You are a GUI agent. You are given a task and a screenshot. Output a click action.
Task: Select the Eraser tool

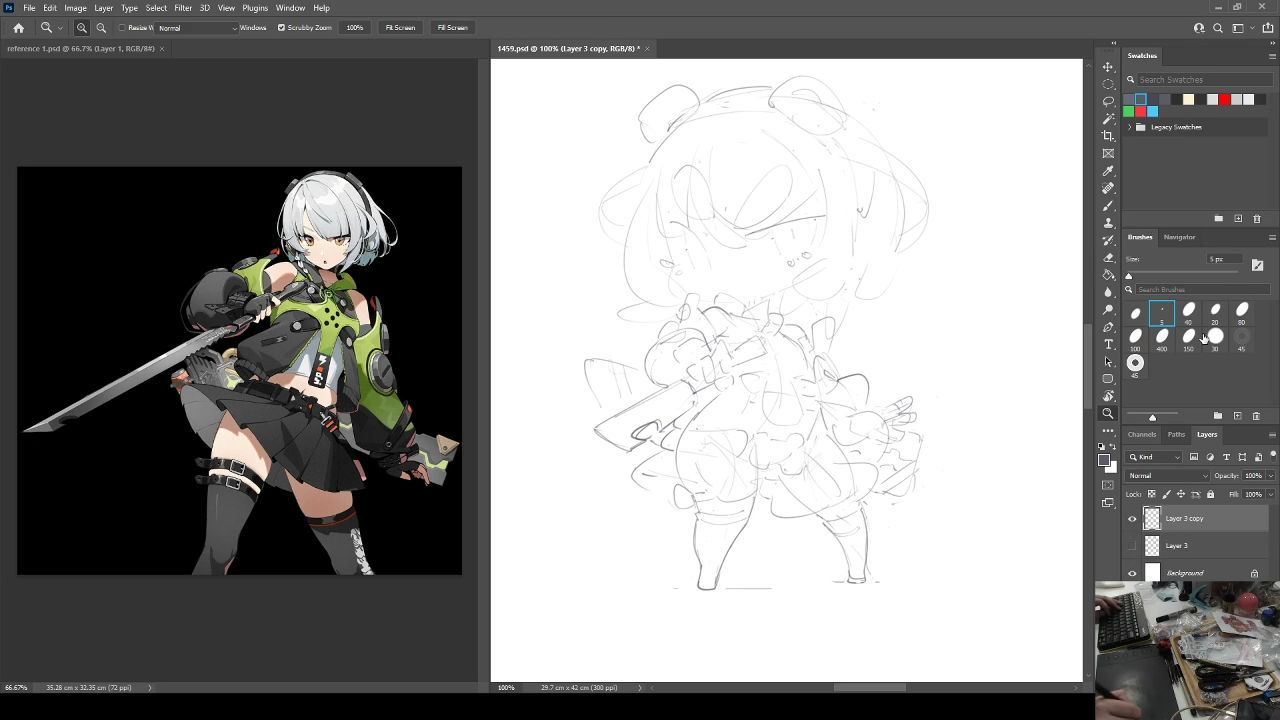pos(1108,257)
